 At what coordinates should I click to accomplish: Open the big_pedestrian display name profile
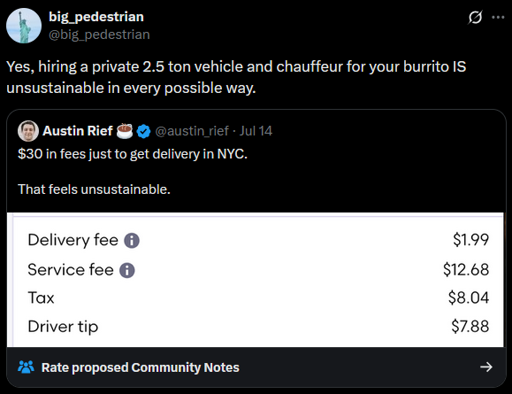96,17
